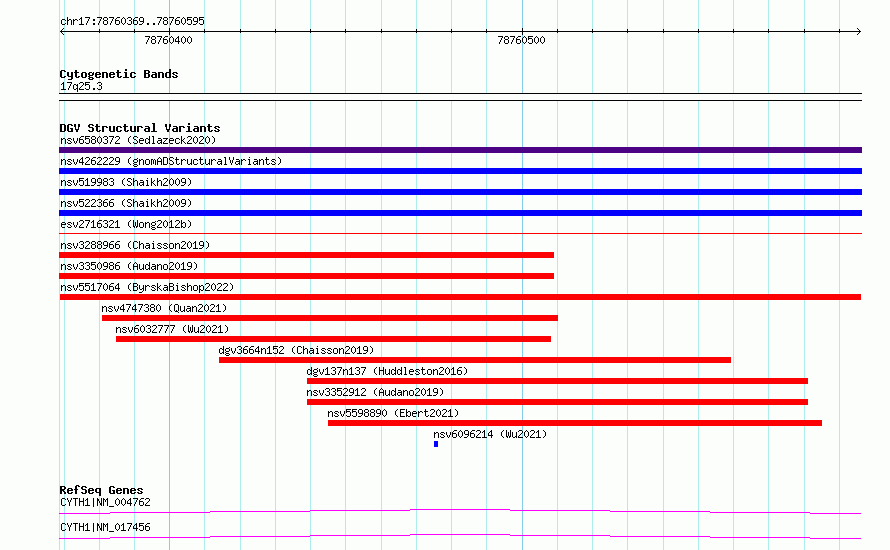The width and height of the screenshot is (890, 550).
Task: Select the red nsv4747380 variant bar
Action: pos(330,318)
